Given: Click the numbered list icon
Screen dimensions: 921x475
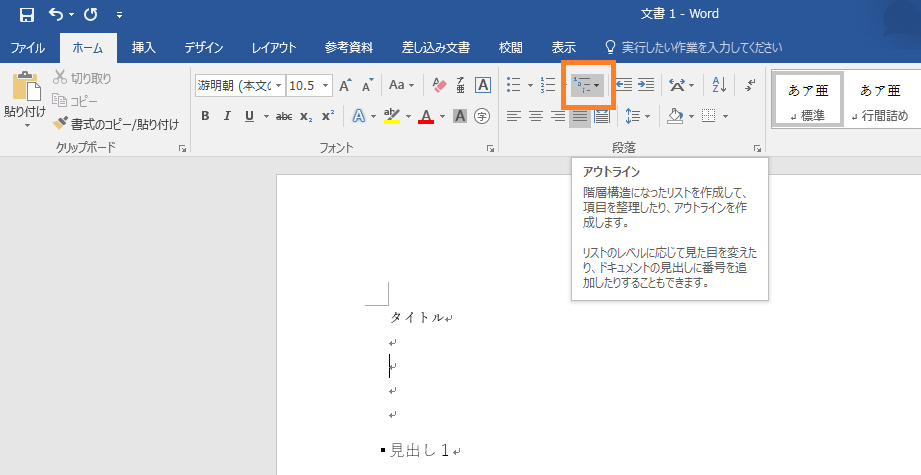Looking at the screenshot, I should (x=547, y=85).
